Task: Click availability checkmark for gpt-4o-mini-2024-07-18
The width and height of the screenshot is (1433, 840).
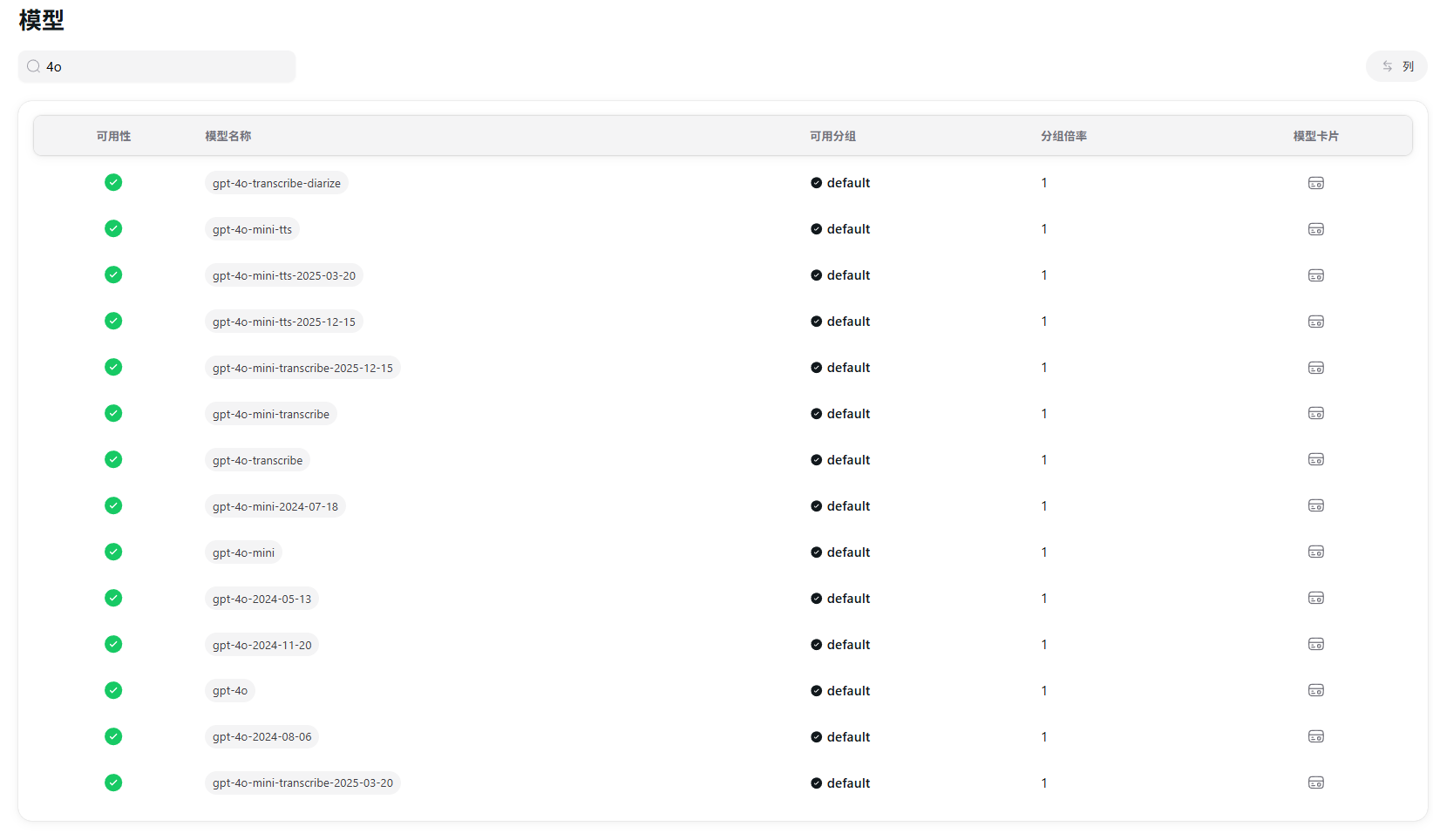Action: click(x=113, y=505)
